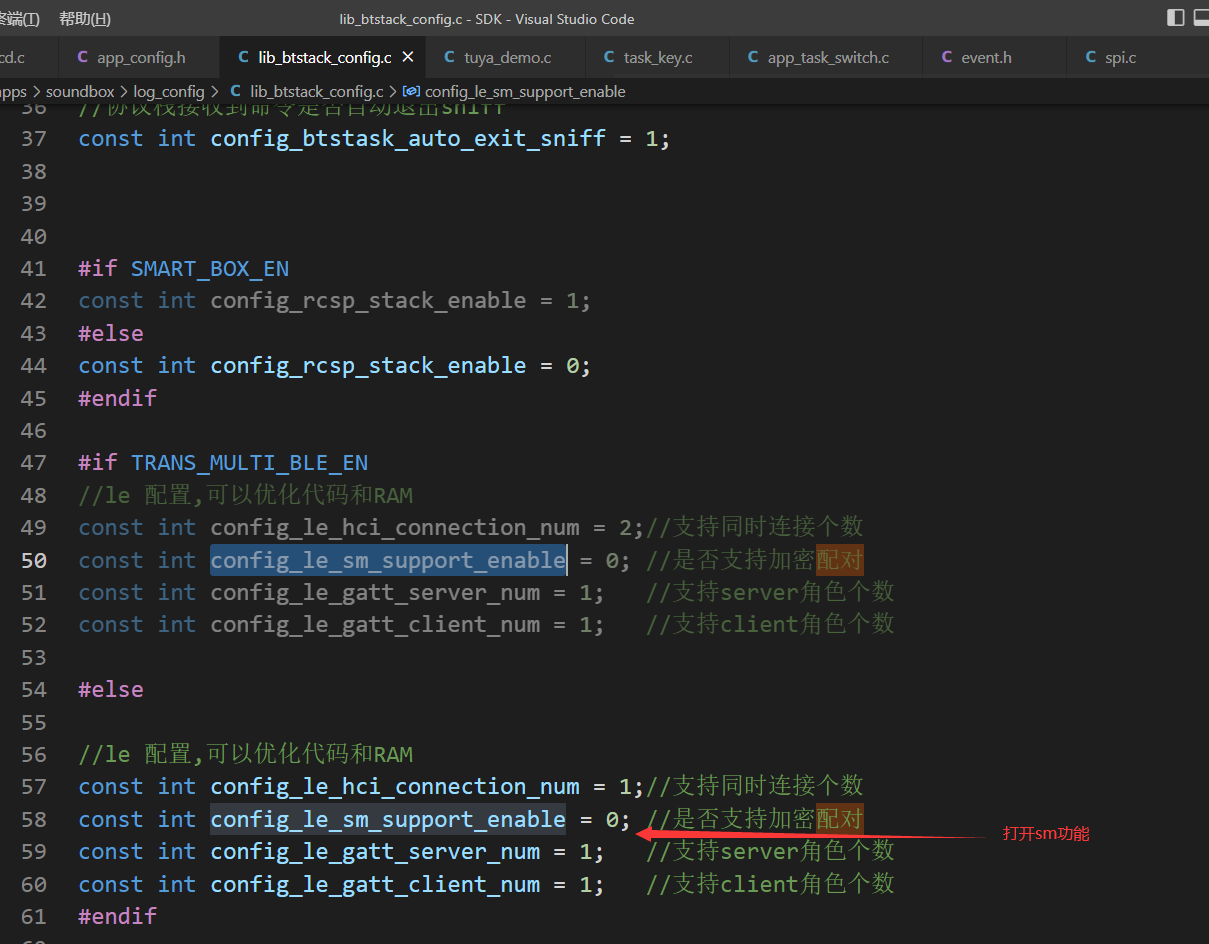Click line number 44 in the gutter

point(34,365)
